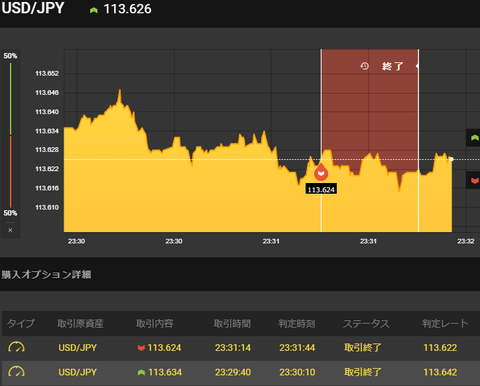Click the red down-arrow Low button
Image resolution: width=480 pixels, height=386 pixels.
click(x=473, y=180)
